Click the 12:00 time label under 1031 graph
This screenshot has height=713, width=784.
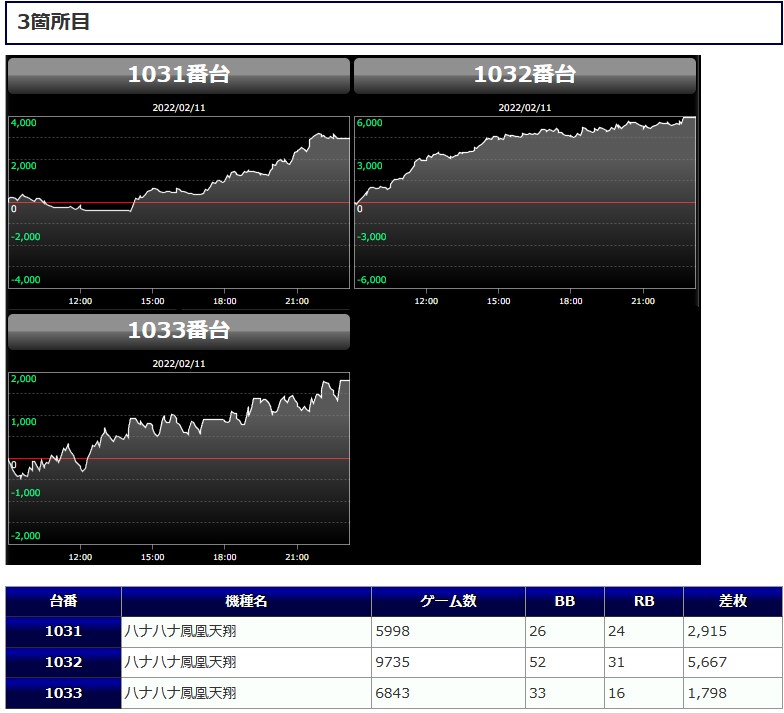[x=80, y=301]
